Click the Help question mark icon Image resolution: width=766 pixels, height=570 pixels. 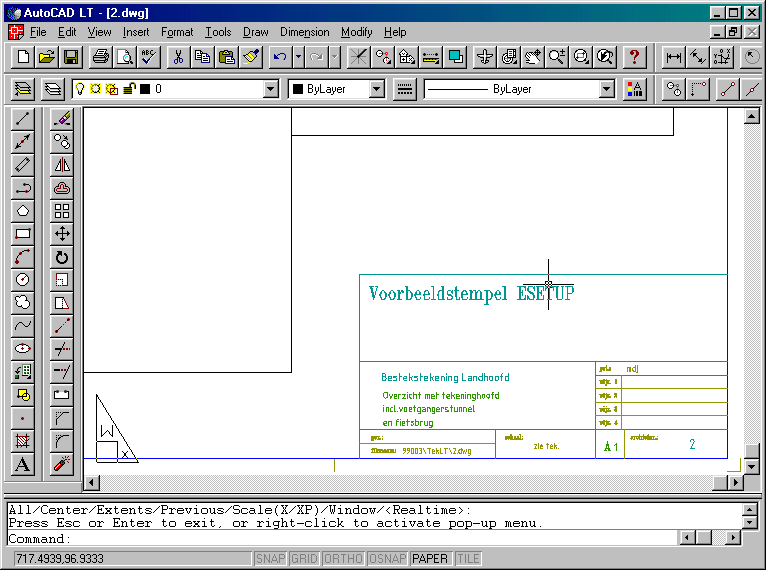[634, 57]
